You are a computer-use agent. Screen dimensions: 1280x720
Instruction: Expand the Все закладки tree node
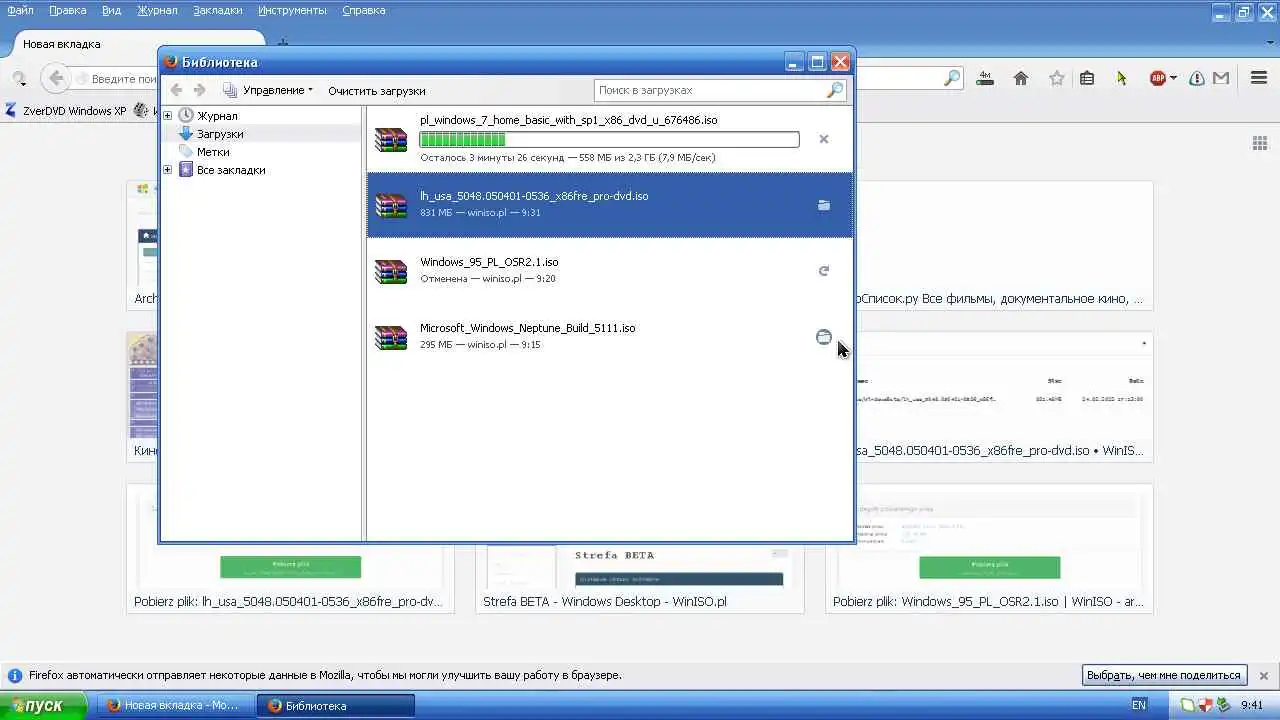click(168, 170)
